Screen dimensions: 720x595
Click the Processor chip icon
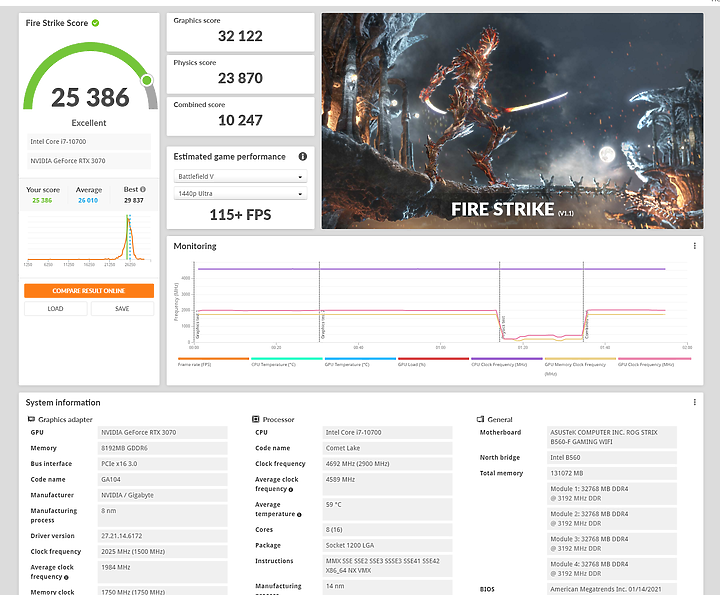(x=256, y=419)
